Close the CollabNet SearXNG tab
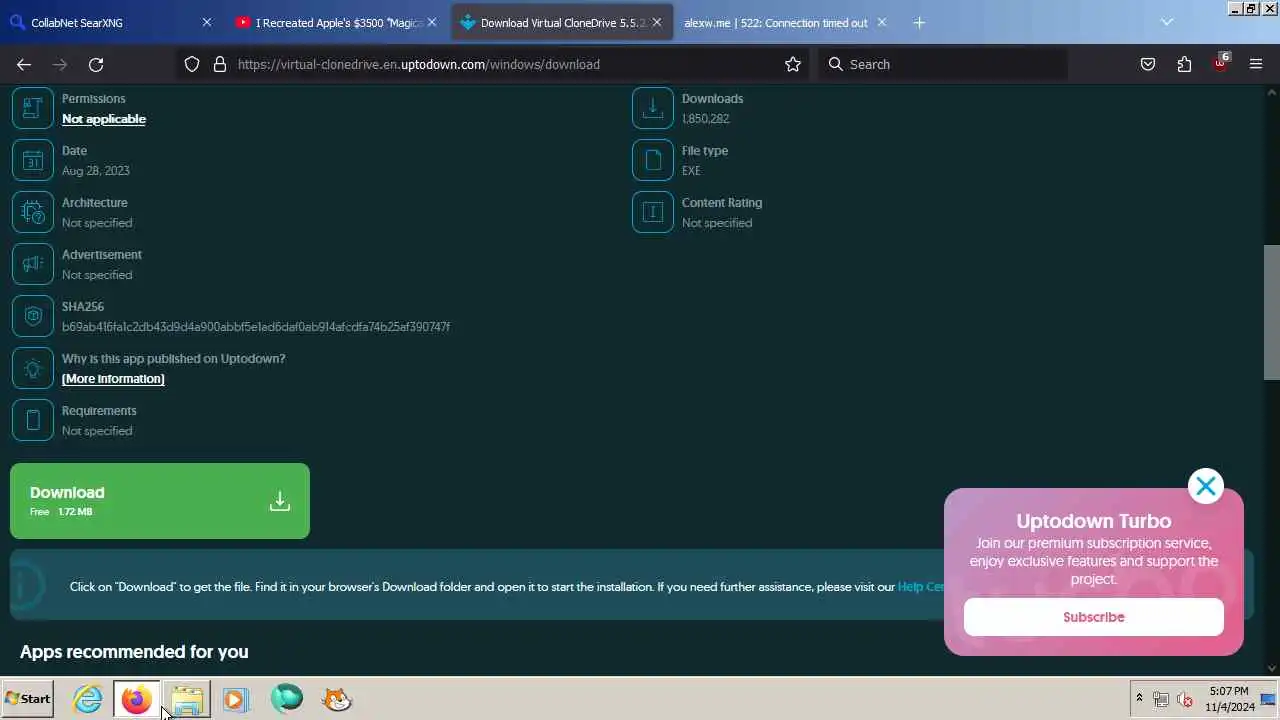The height and width of the screenshot is (720, 1280). click(x=207, y=22)
